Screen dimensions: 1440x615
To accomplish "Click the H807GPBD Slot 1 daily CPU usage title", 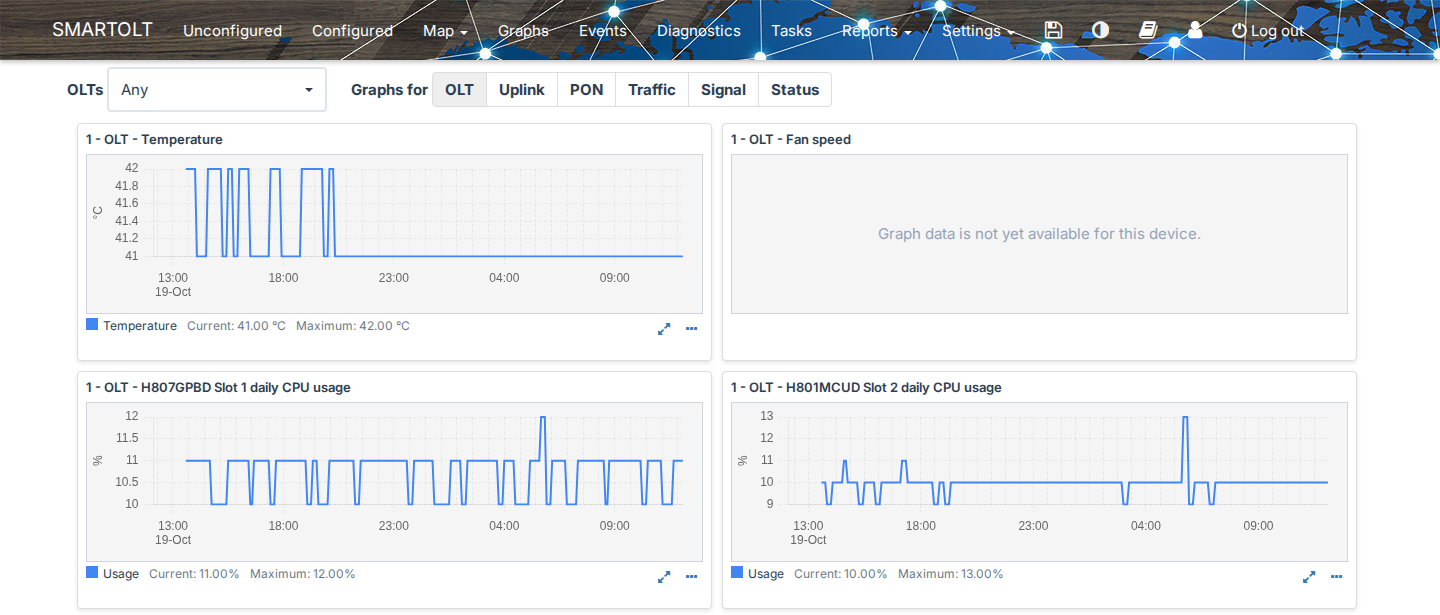I will click(x=218, y=388).
